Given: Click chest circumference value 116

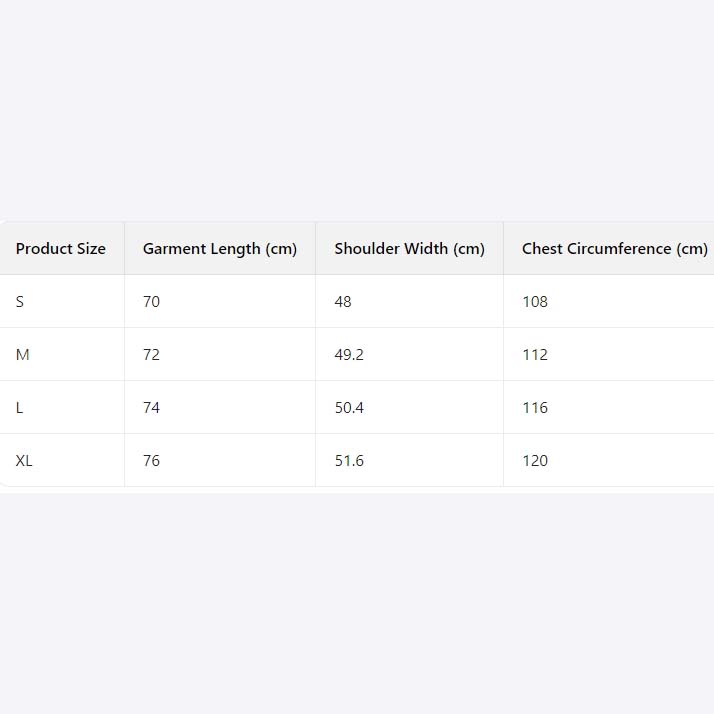Looking at the screenshot, I should [x=535, y=408].
